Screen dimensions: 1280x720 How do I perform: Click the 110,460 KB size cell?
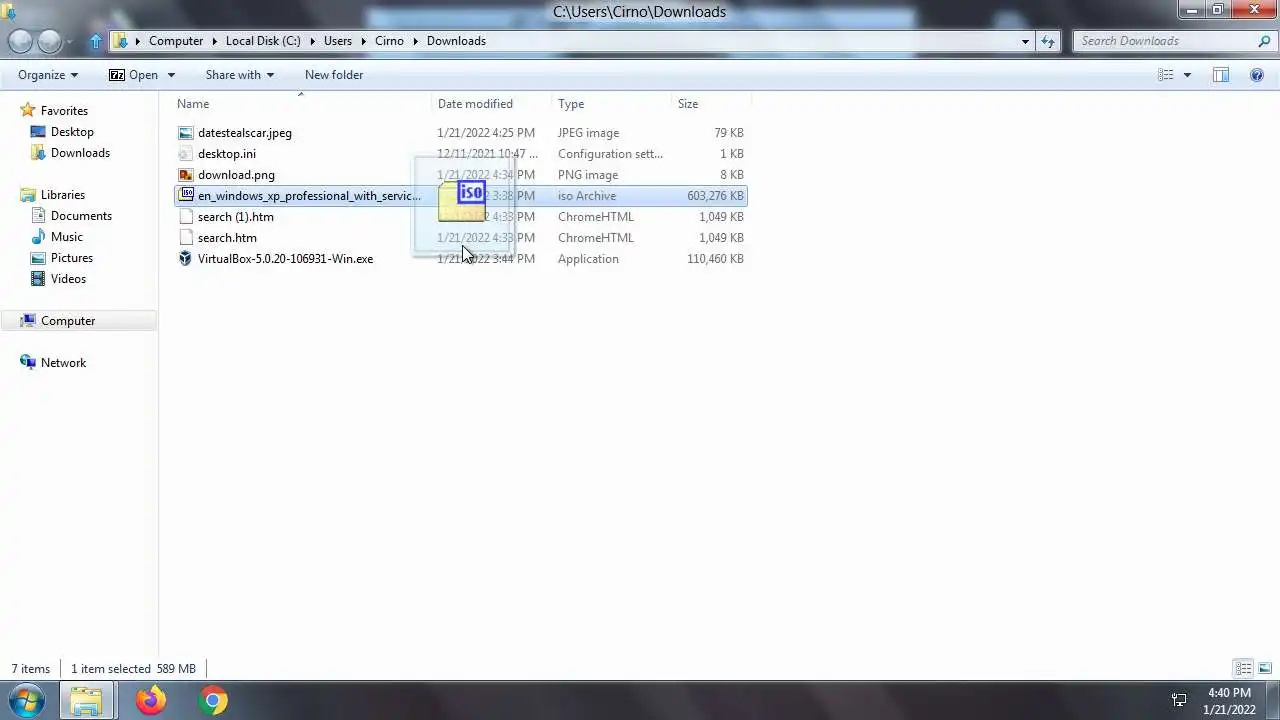[x=715, y=259]
